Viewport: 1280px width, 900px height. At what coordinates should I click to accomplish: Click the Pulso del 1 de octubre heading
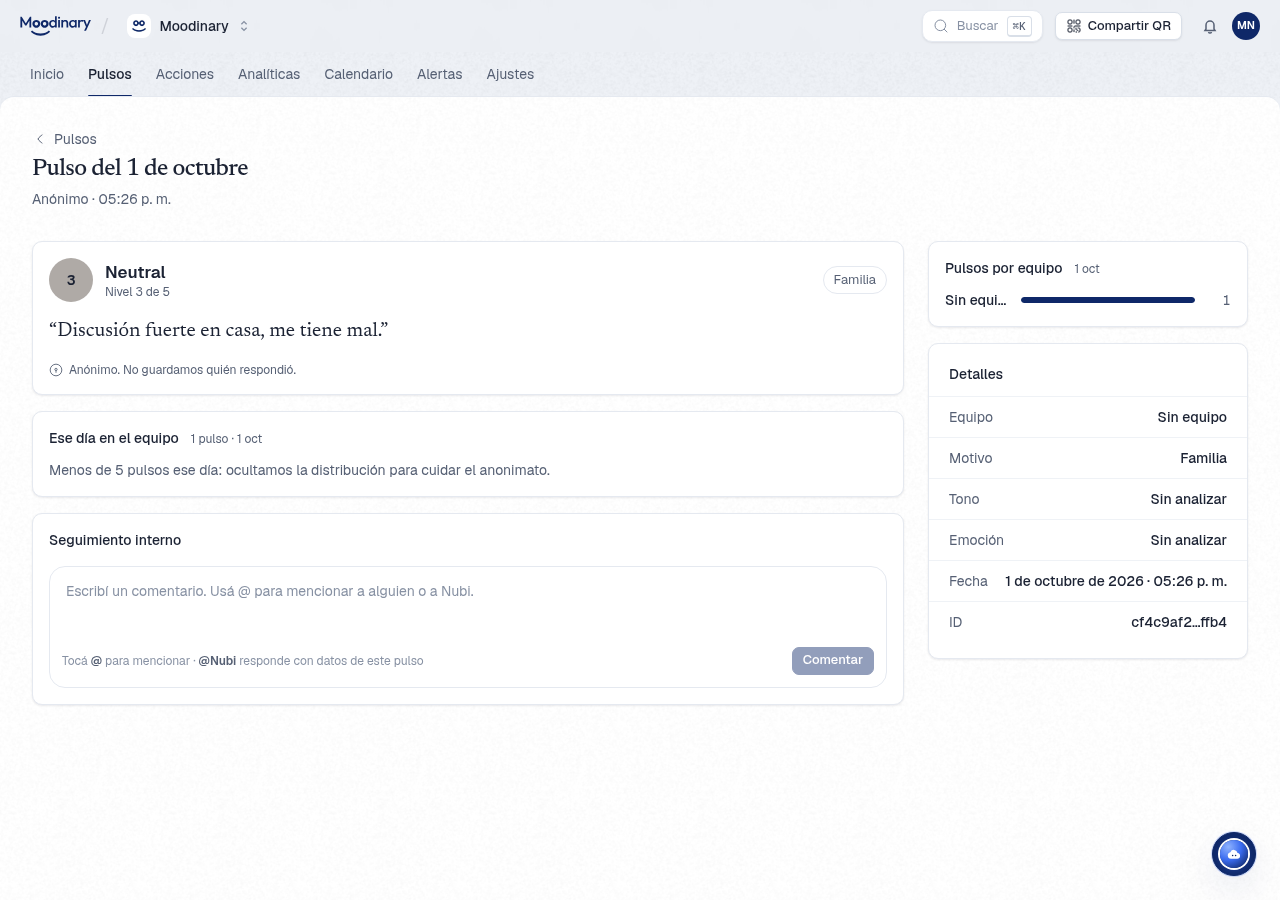[140, 168]
